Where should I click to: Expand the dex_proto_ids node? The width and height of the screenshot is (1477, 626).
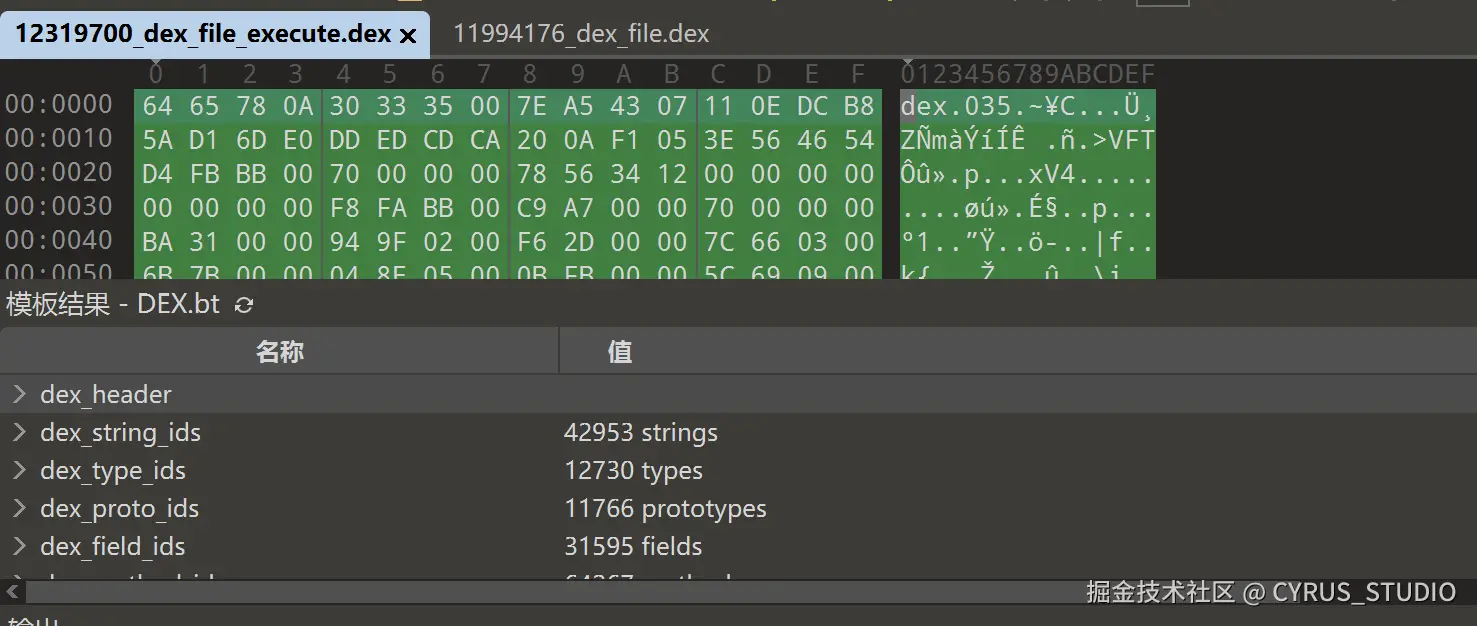pyautogui.click(x=18, y=508)
